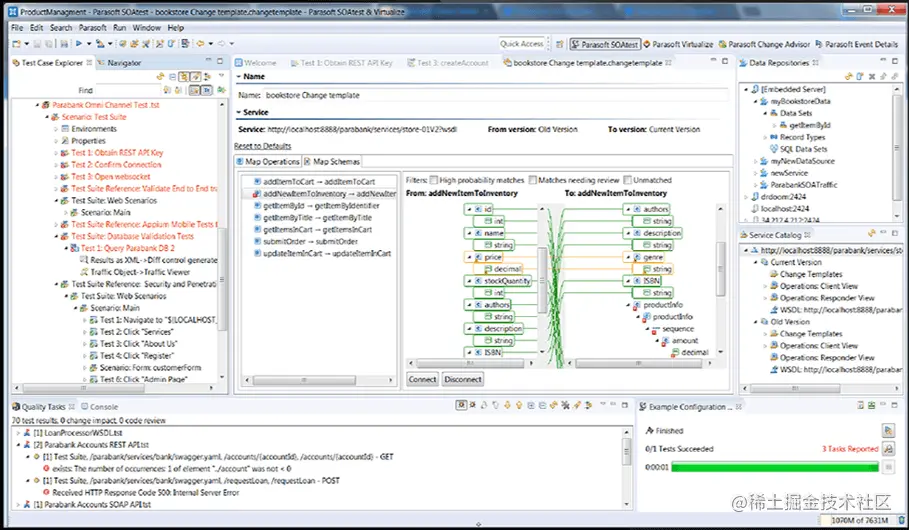The height and width of the screenshot is (530, 909).
Task: Click the delete X icon in Data Repositories
Action: 871,76
